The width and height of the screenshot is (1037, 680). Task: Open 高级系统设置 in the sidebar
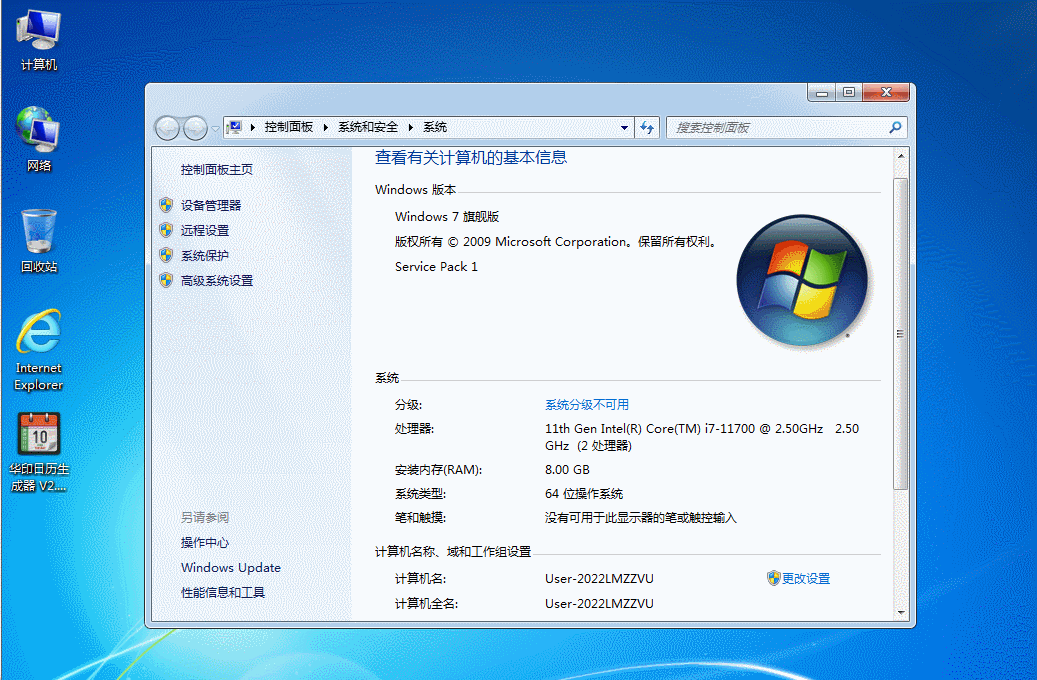coord(217,281)
